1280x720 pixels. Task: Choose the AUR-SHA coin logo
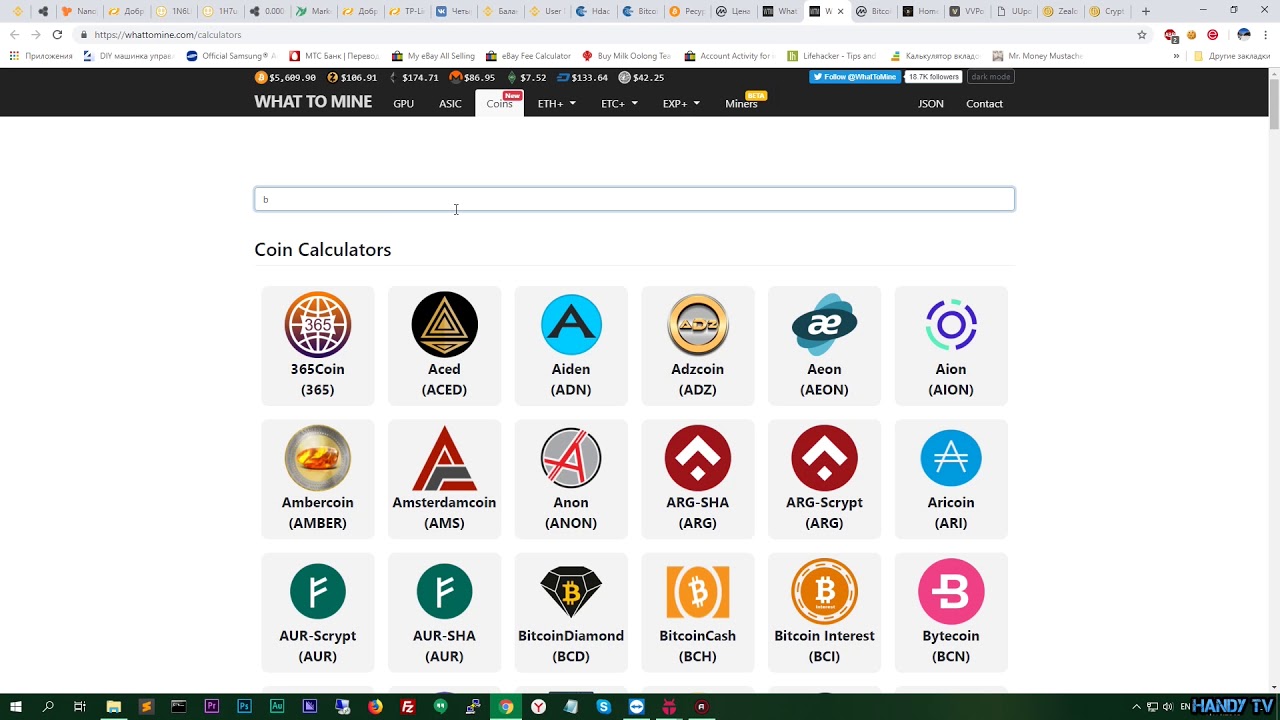pos(444,591)
